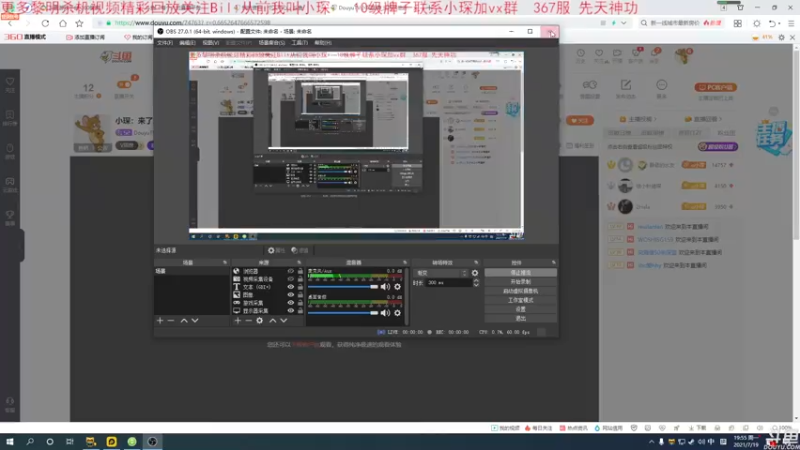The width and height of the screenshot is (800, 450).
Task: Click the browser address bar
Action: (347, 23)
